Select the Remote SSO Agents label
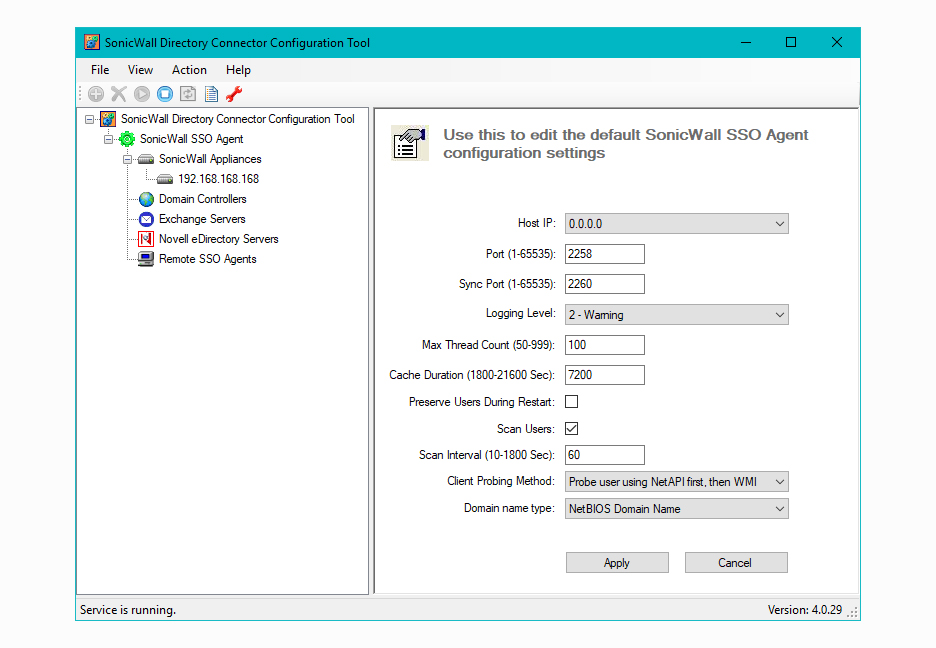936x648 pixels. [207, 259]
